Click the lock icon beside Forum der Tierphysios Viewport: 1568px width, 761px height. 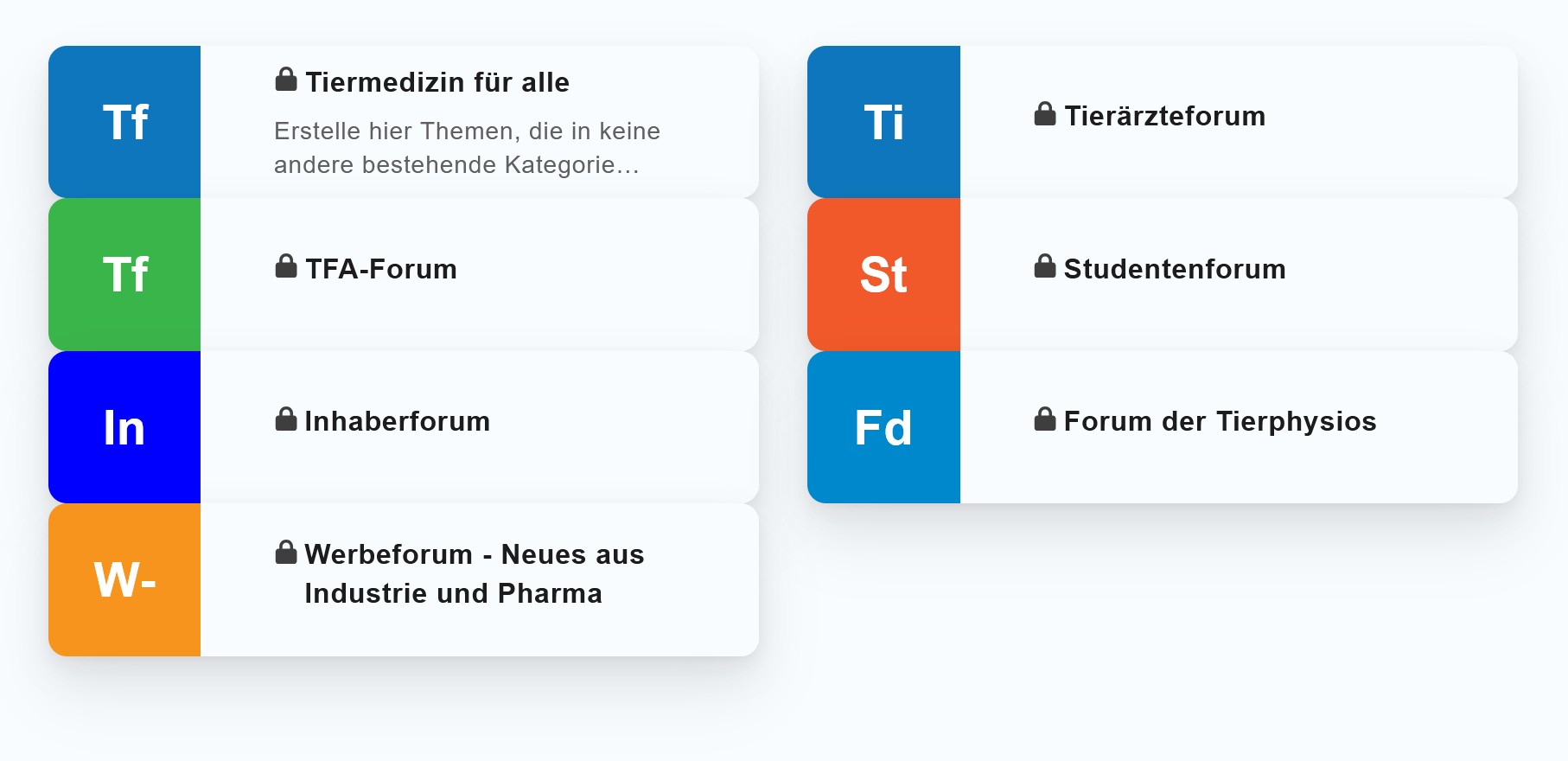(1045, 419)
